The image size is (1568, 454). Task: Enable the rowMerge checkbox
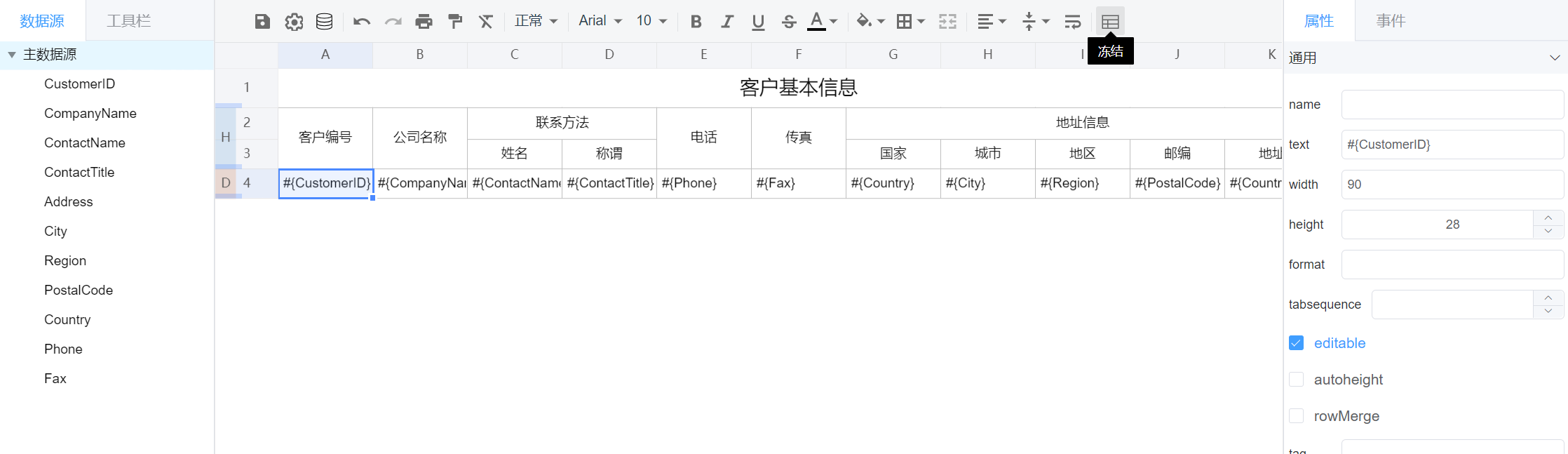pos(1297,416)
